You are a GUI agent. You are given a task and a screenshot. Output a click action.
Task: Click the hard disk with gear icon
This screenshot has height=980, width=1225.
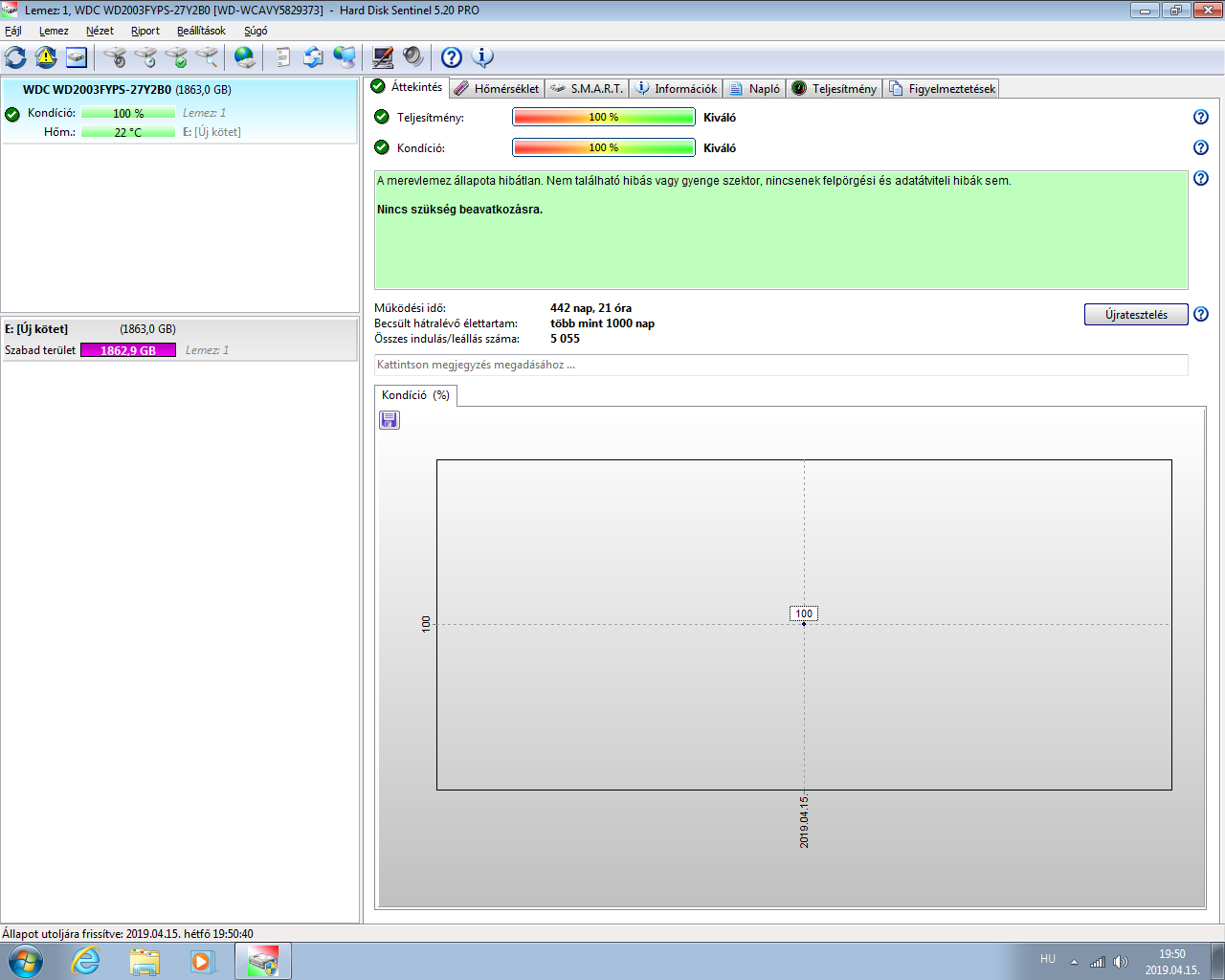(x=115, y=57)
